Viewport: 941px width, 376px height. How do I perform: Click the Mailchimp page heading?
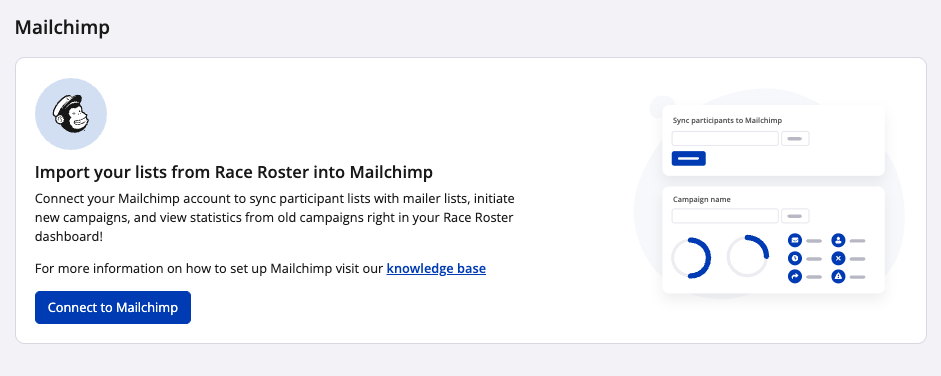[x=62, y=28]
